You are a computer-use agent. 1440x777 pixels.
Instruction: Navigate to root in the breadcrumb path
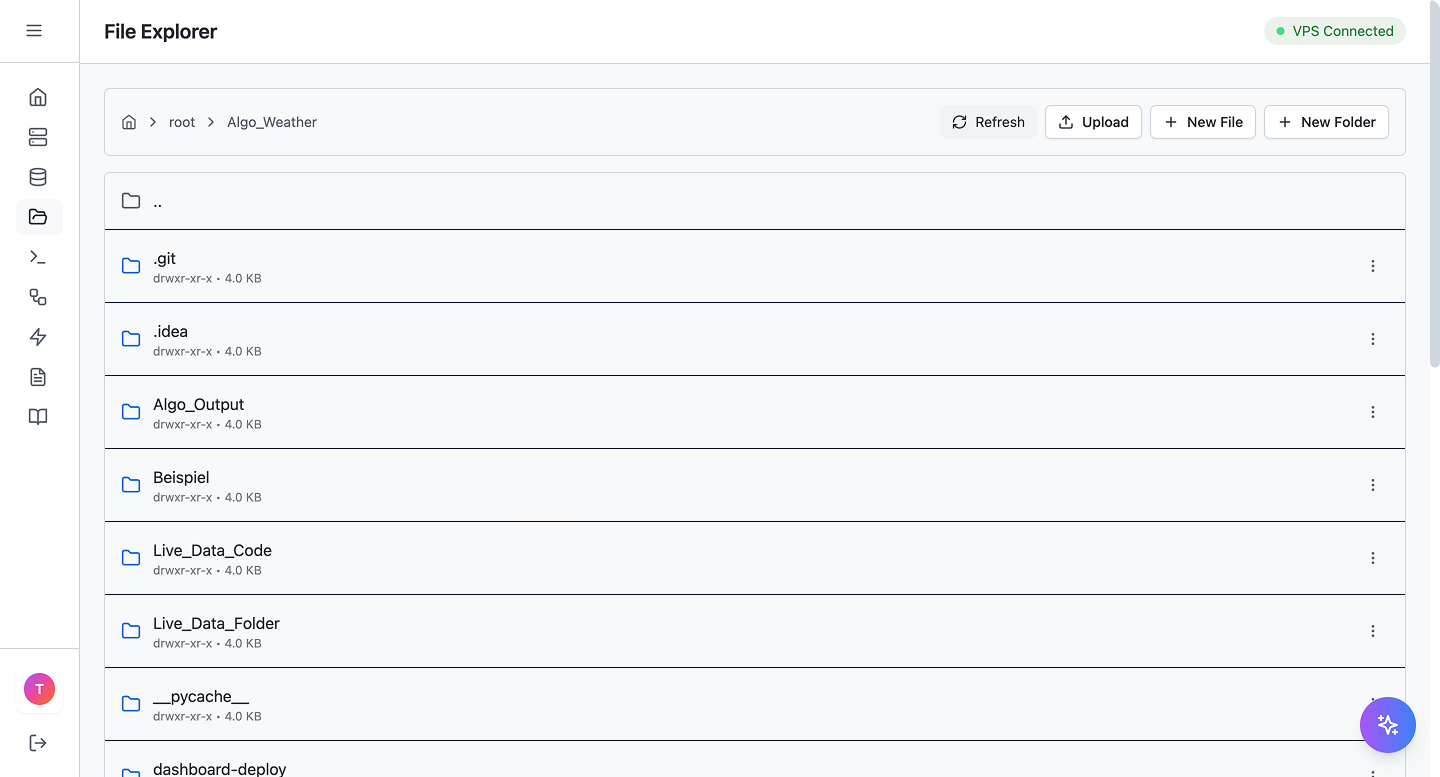coord(182,121)
